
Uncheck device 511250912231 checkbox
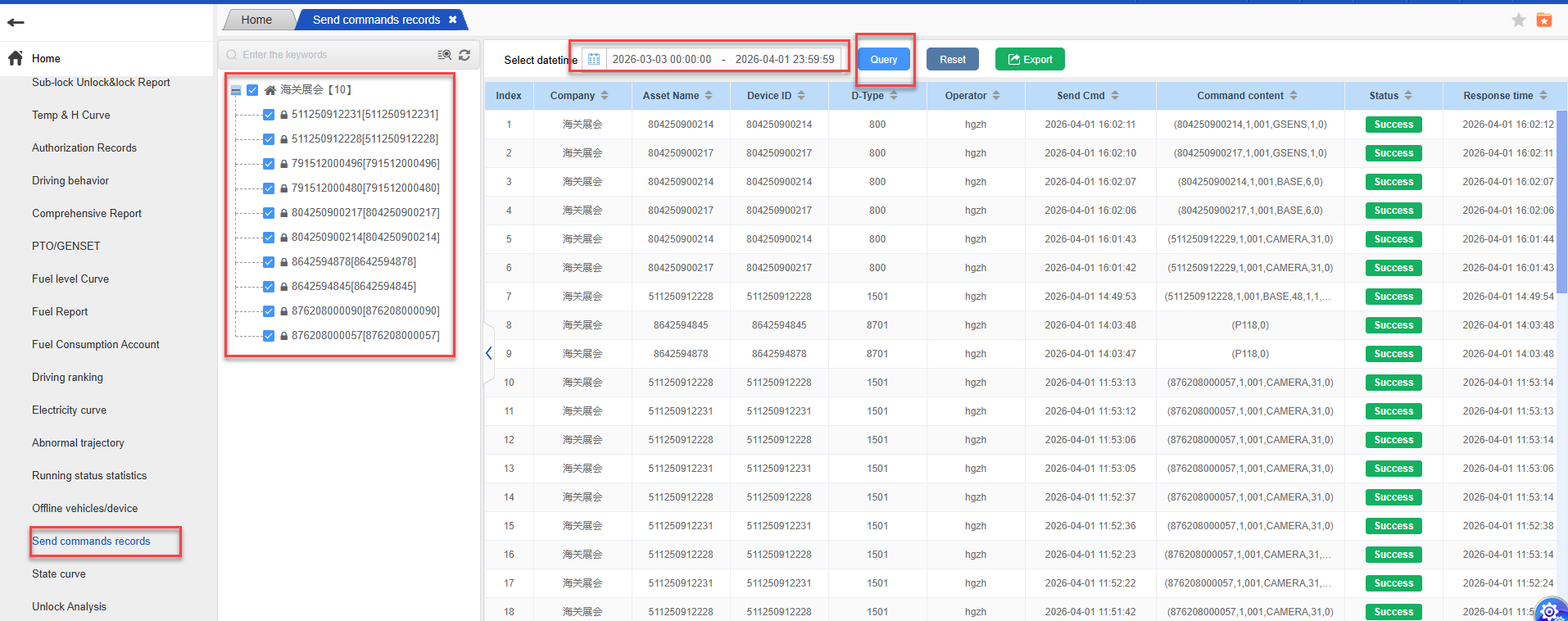coord(269,115)
